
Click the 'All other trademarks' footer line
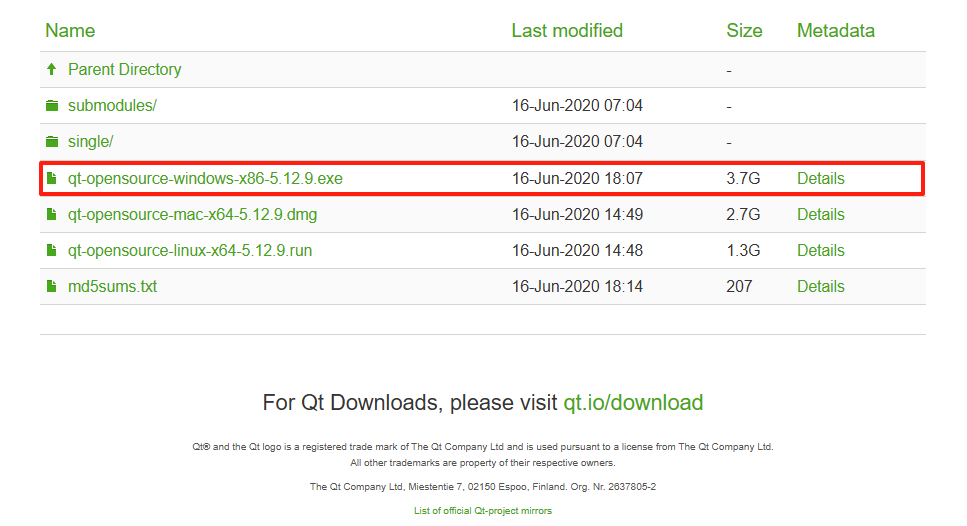coord(483,462)
